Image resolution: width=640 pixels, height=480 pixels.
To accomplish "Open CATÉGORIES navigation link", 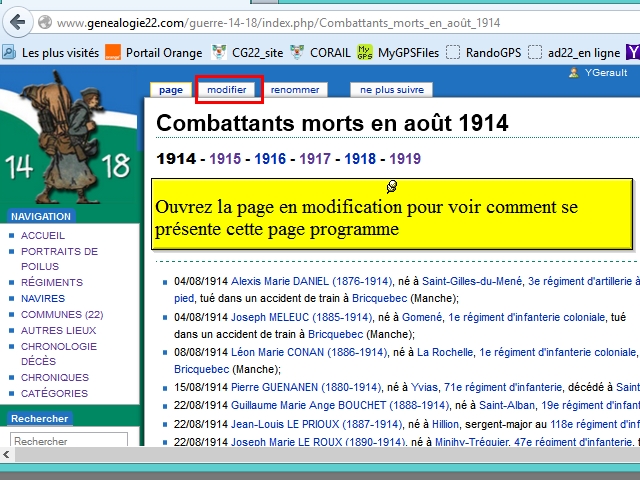I will 54,393.
